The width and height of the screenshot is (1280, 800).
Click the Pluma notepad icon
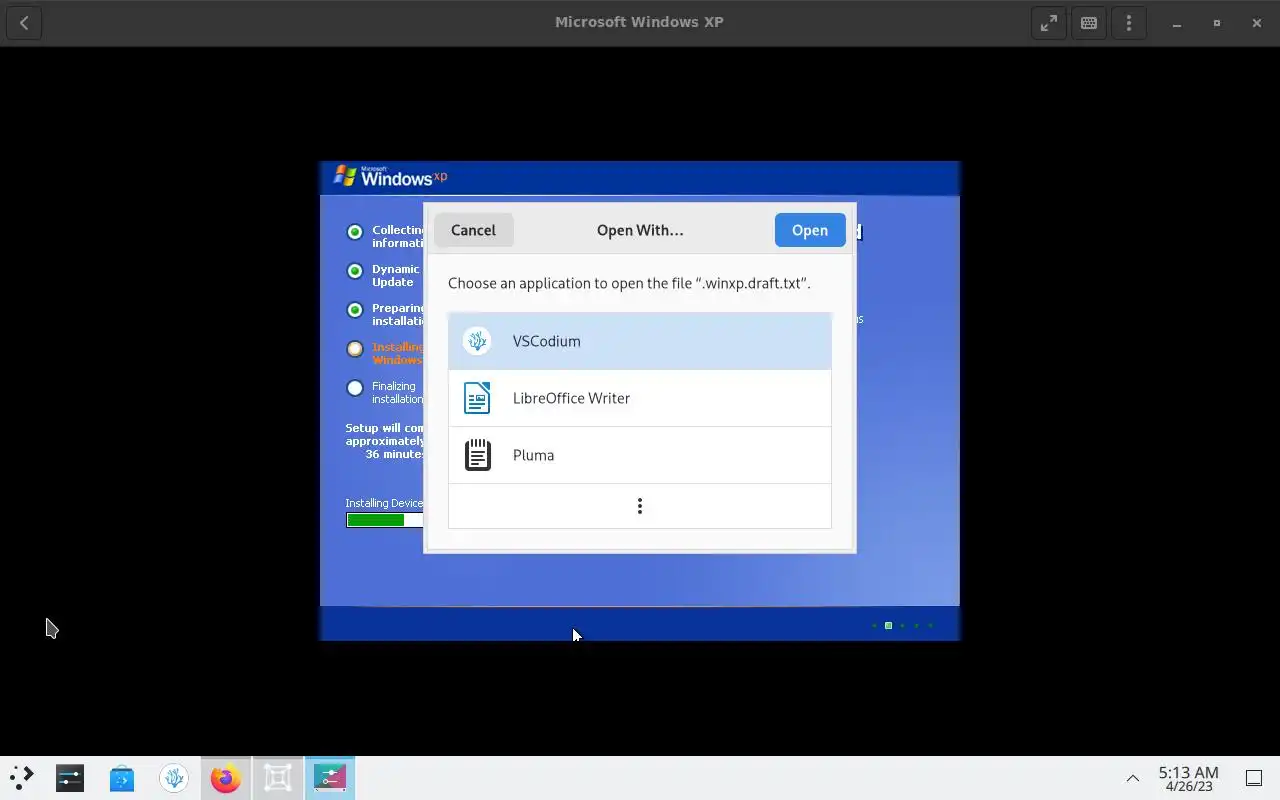[x=478, y=455]
